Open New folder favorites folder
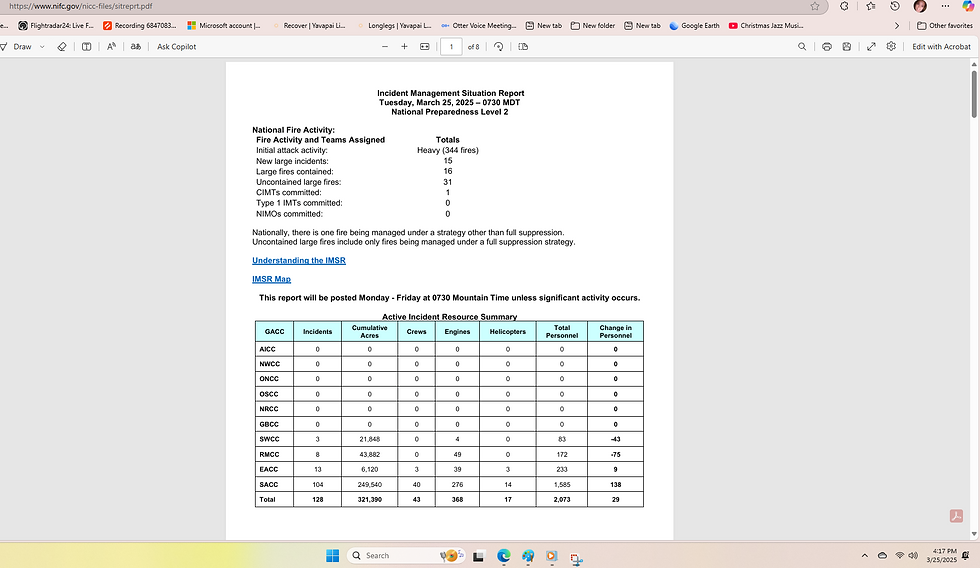Viewport: 980px width, 568px height. pyautogui.click(x=592, y=26)
